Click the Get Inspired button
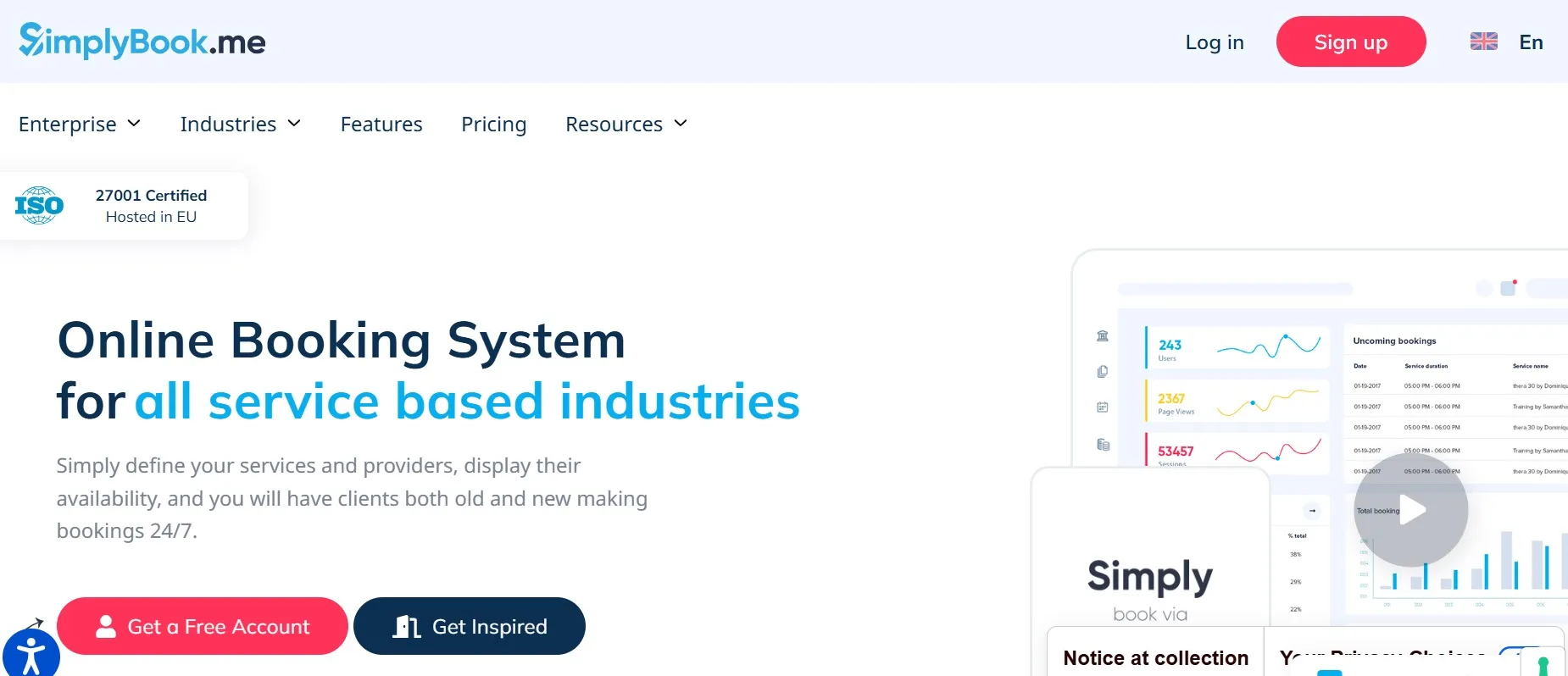 (470, 626)
